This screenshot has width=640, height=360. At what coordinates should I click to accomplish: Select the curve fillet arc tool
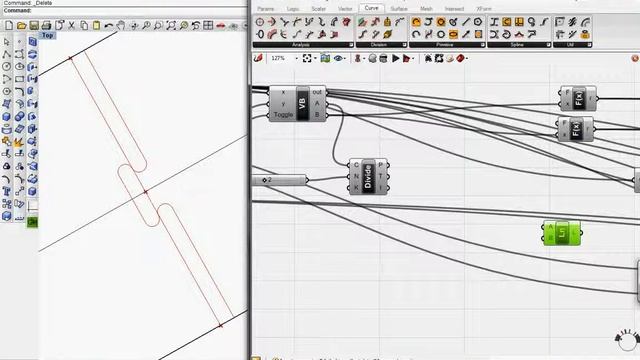click(19, 91)
